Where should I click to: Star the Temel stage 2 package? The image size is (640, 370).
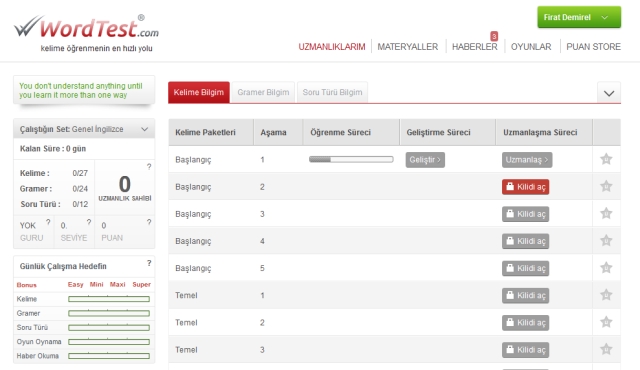tap(606, 322)
